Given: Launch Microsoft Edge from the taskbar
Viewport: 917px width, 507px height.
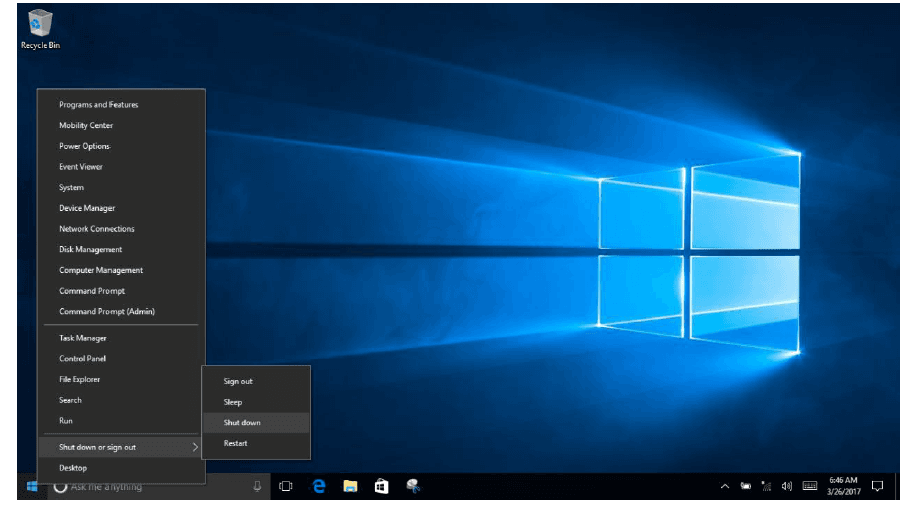Looking at the screenshot, I should 319,486.
